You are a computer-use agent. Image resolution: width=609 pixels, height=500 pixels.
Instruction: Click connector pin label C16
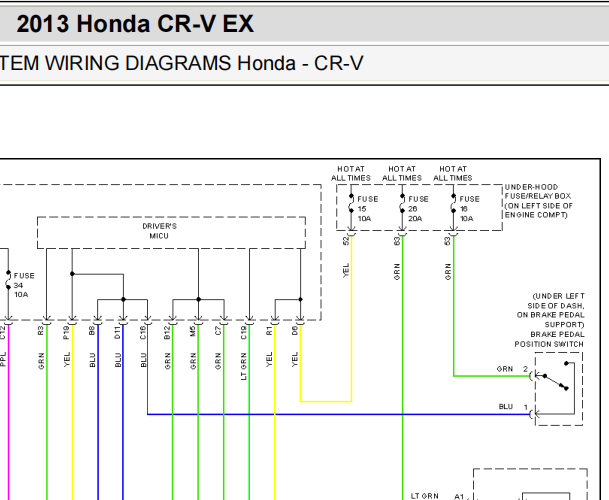pyautogui.click(x=143, y=333)
